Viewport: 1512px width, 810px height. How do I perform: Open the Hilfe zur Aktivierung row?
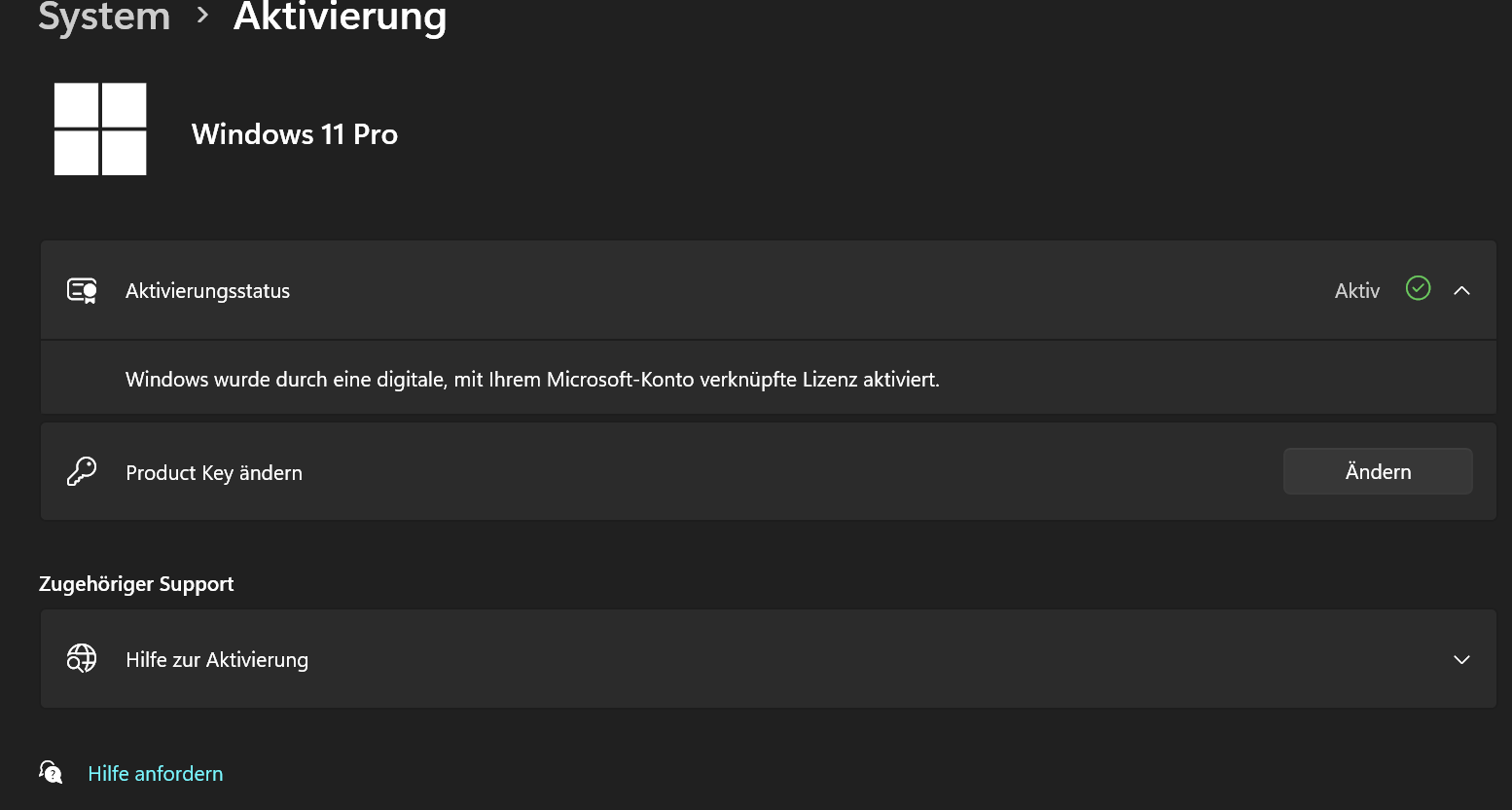[x=768, y=659]
